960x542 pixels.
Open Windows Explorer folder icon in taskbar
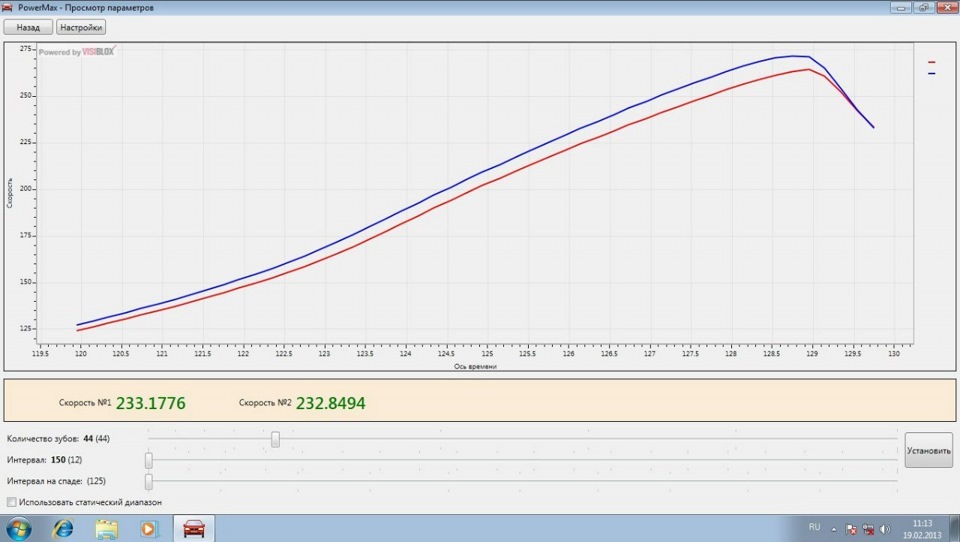(x=107, y=529)
